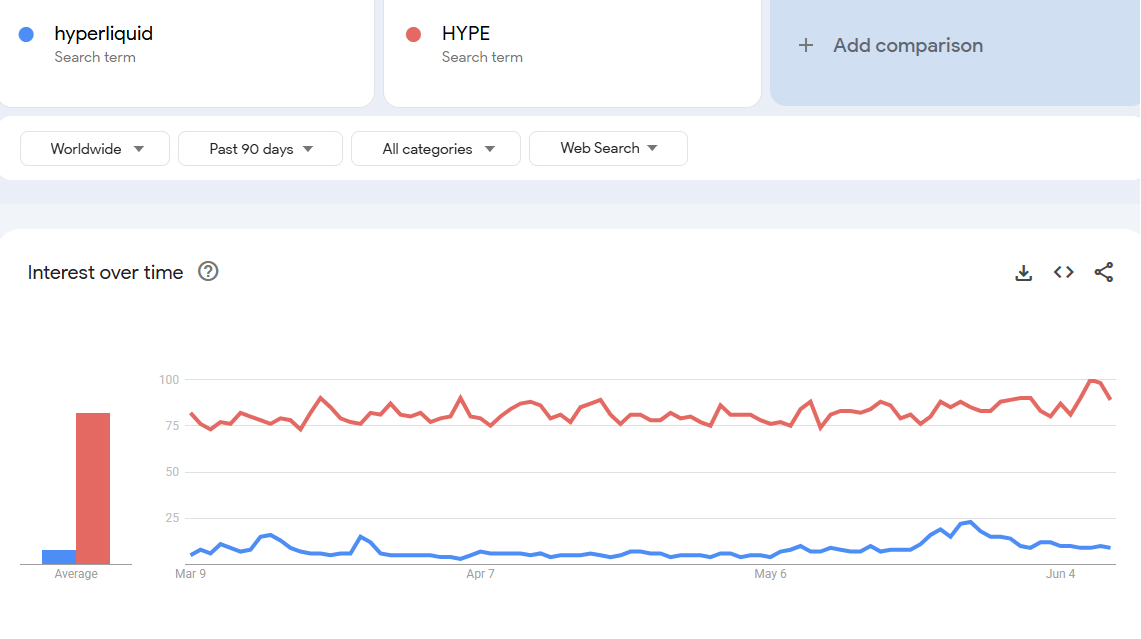The width and height of the screenshot is (1141, 639).
Task: Click the blue hyperliquid average bar
Action: point(59,557)
